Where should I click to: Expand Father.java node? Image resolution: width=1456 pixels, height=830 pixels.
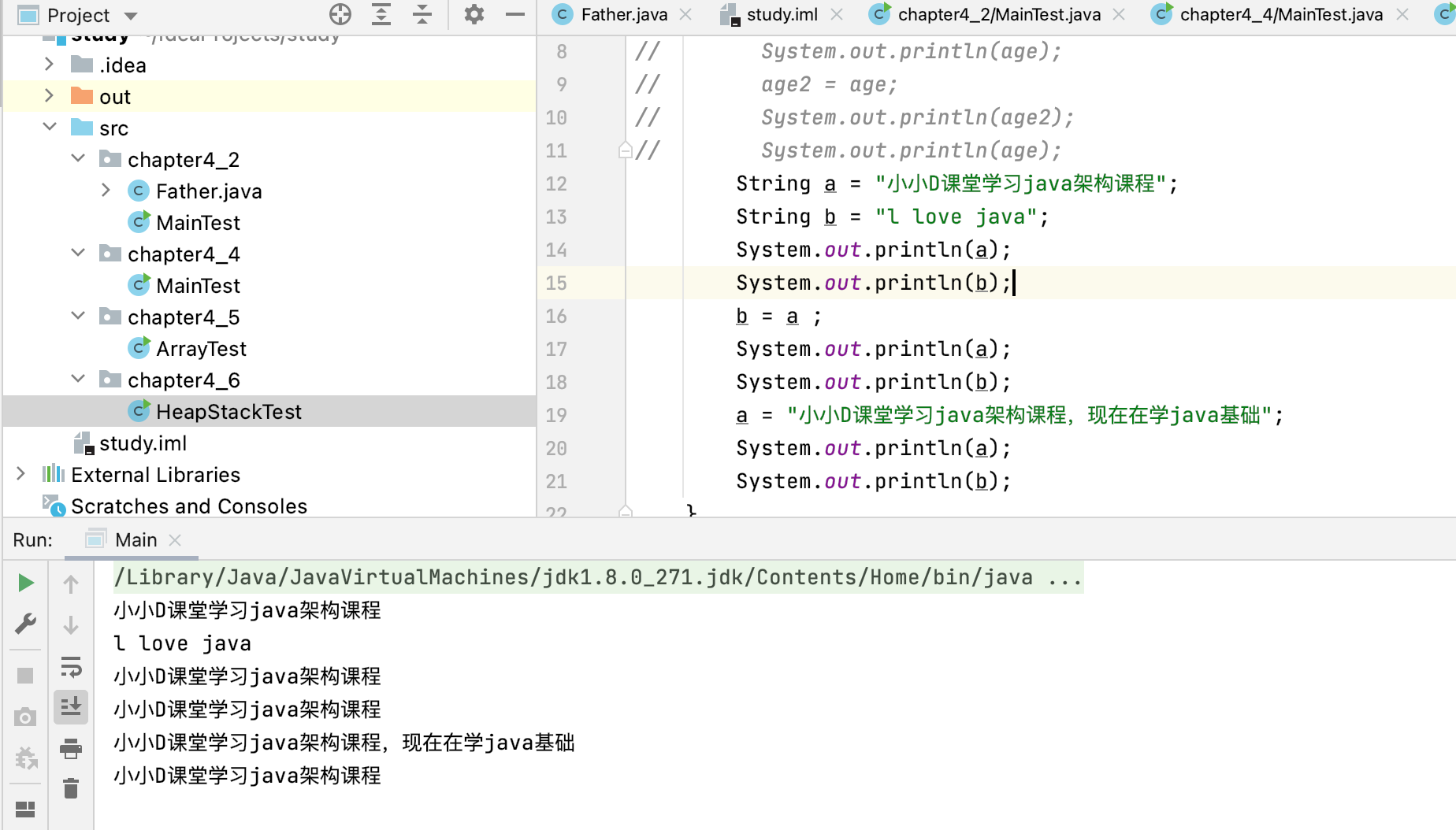106,191
